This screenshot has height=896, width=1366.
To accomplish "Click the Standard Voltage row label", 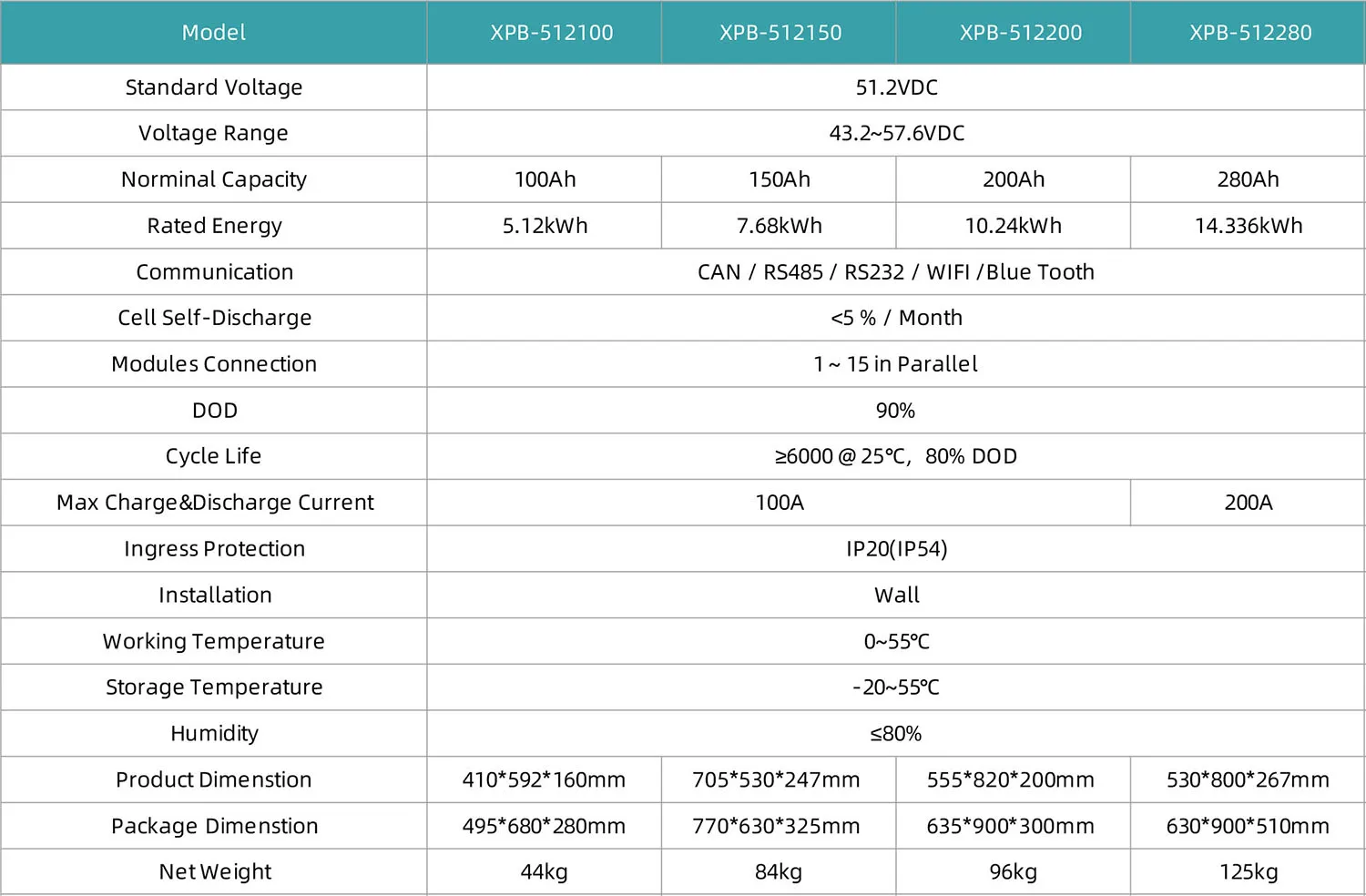I will [214, 87].
